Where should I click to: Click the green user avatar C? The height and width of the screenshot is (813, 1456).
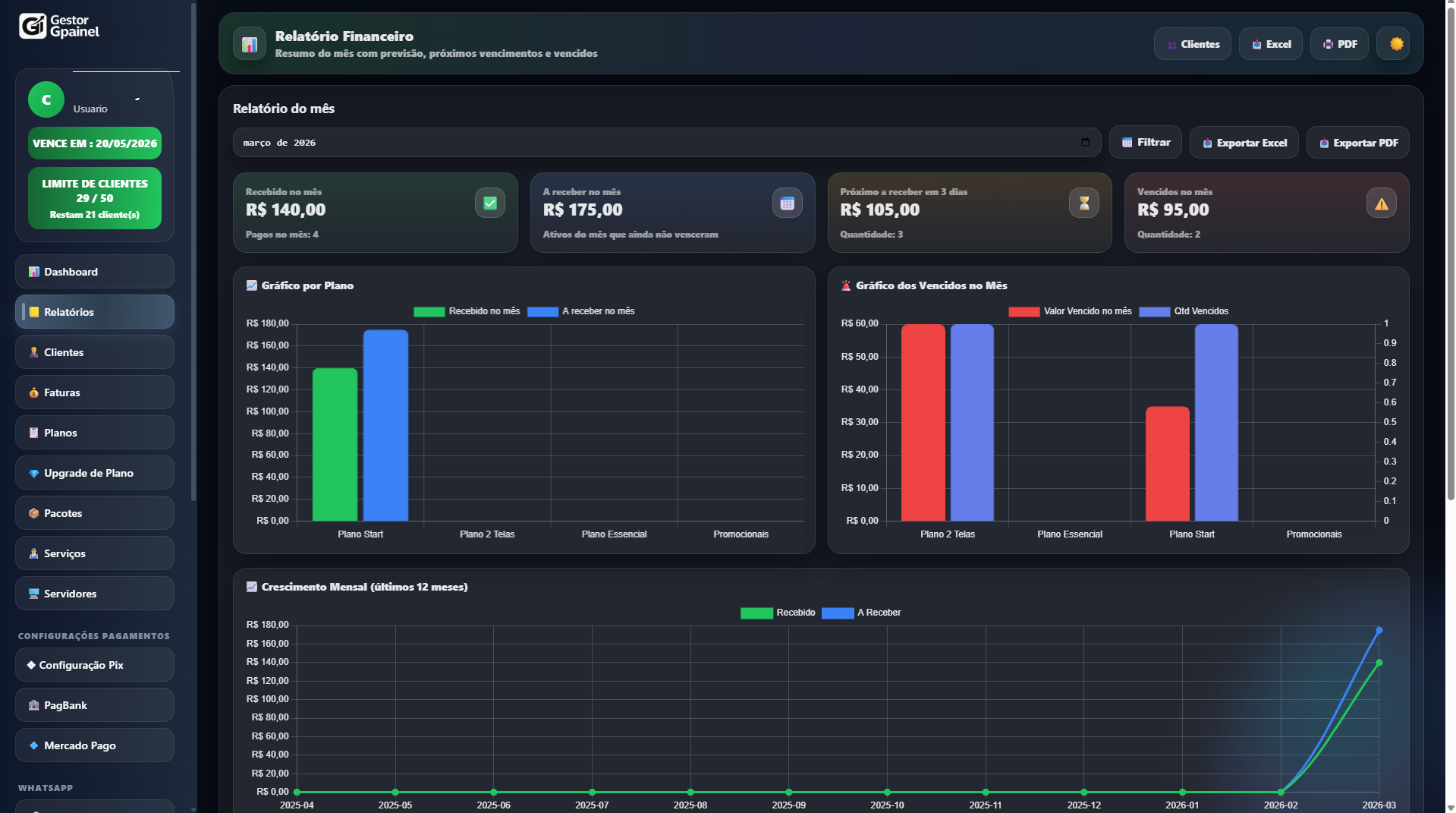click(46, 99)
